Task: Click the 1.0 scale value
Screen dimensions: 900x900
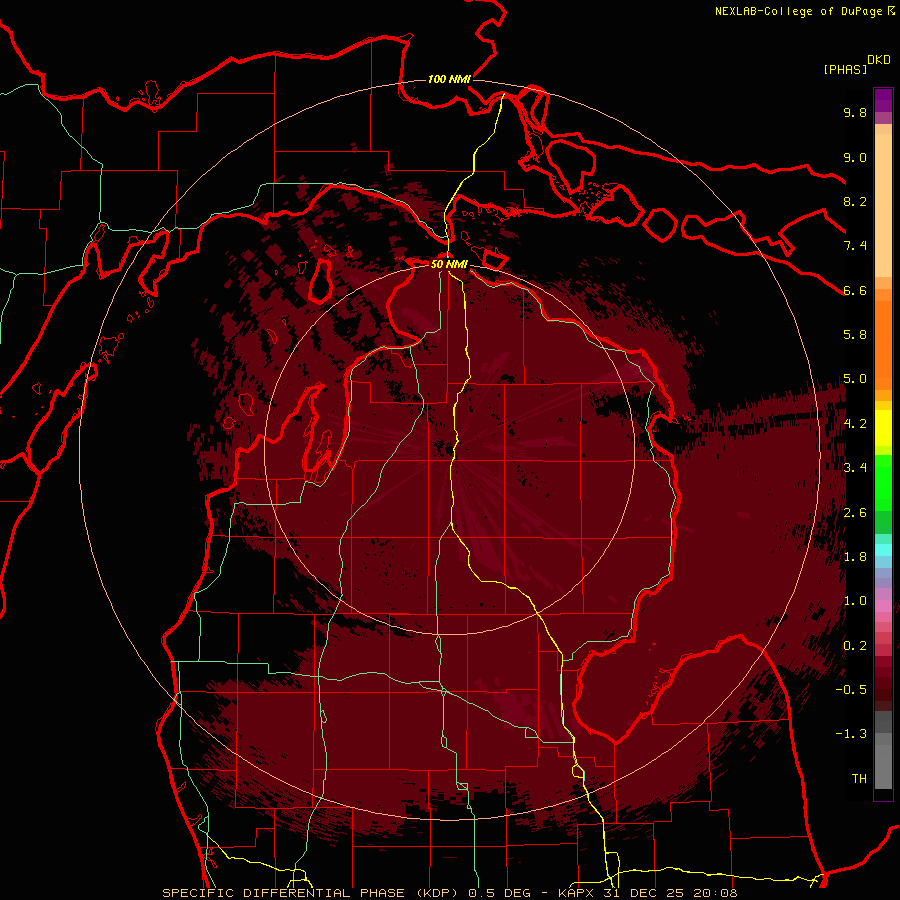Action: click(x=855, y=601)
